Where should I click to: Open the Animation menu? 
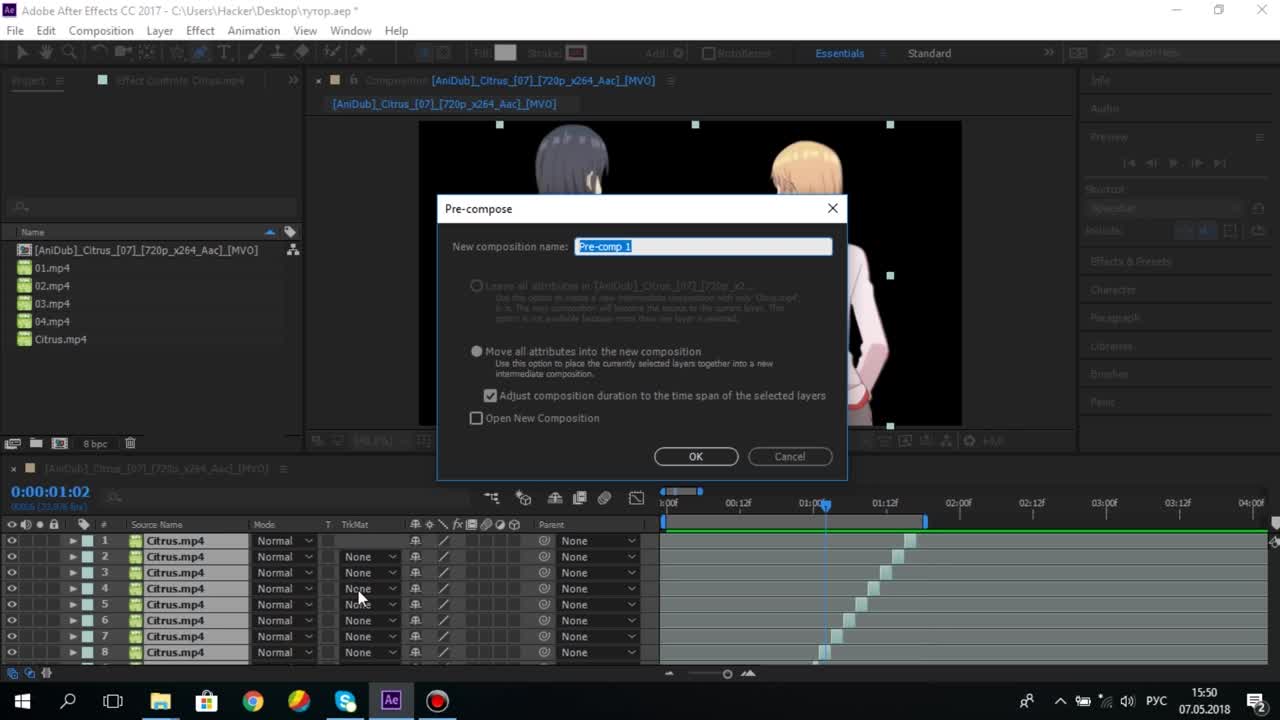253,31
